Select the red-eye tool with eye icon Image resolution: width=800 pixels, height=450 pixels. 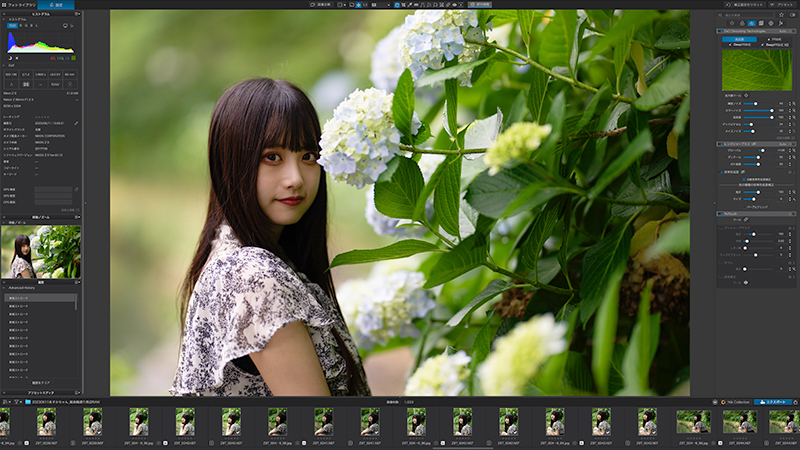point(455,5)
